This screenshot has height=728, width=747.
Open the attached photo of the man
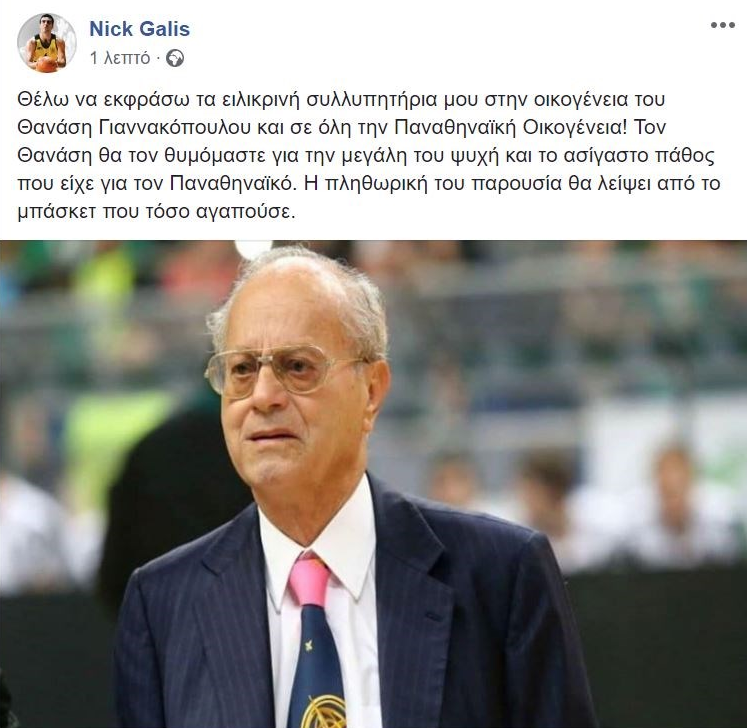tap(374, 484)
